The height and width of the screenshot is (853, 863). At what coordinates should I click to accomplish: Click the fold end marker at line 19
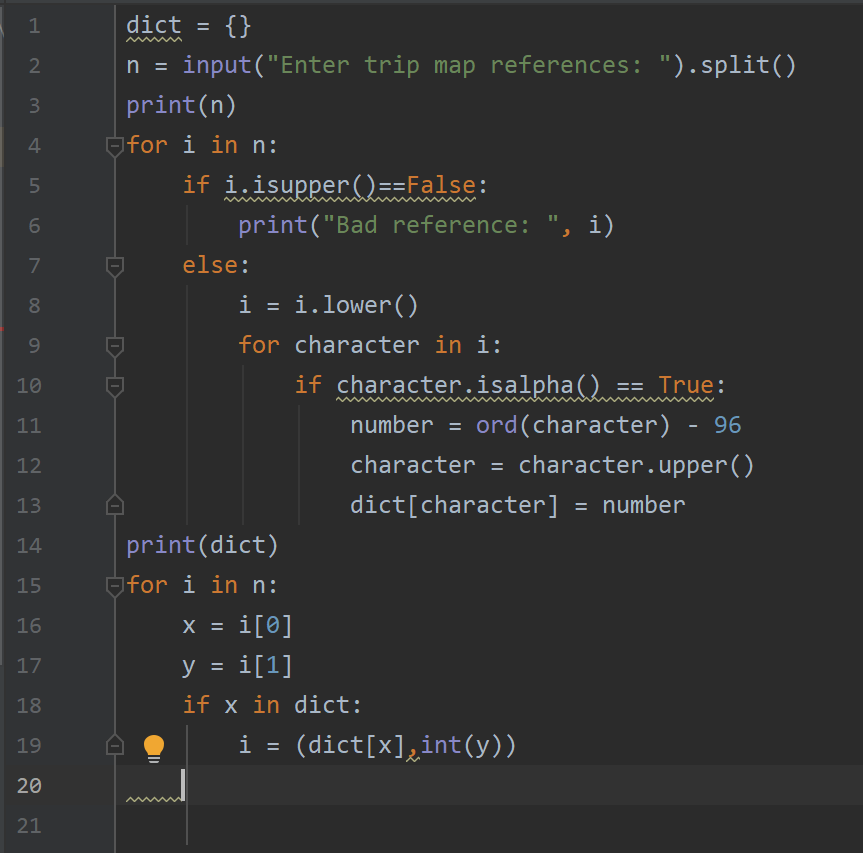point(114,745)
